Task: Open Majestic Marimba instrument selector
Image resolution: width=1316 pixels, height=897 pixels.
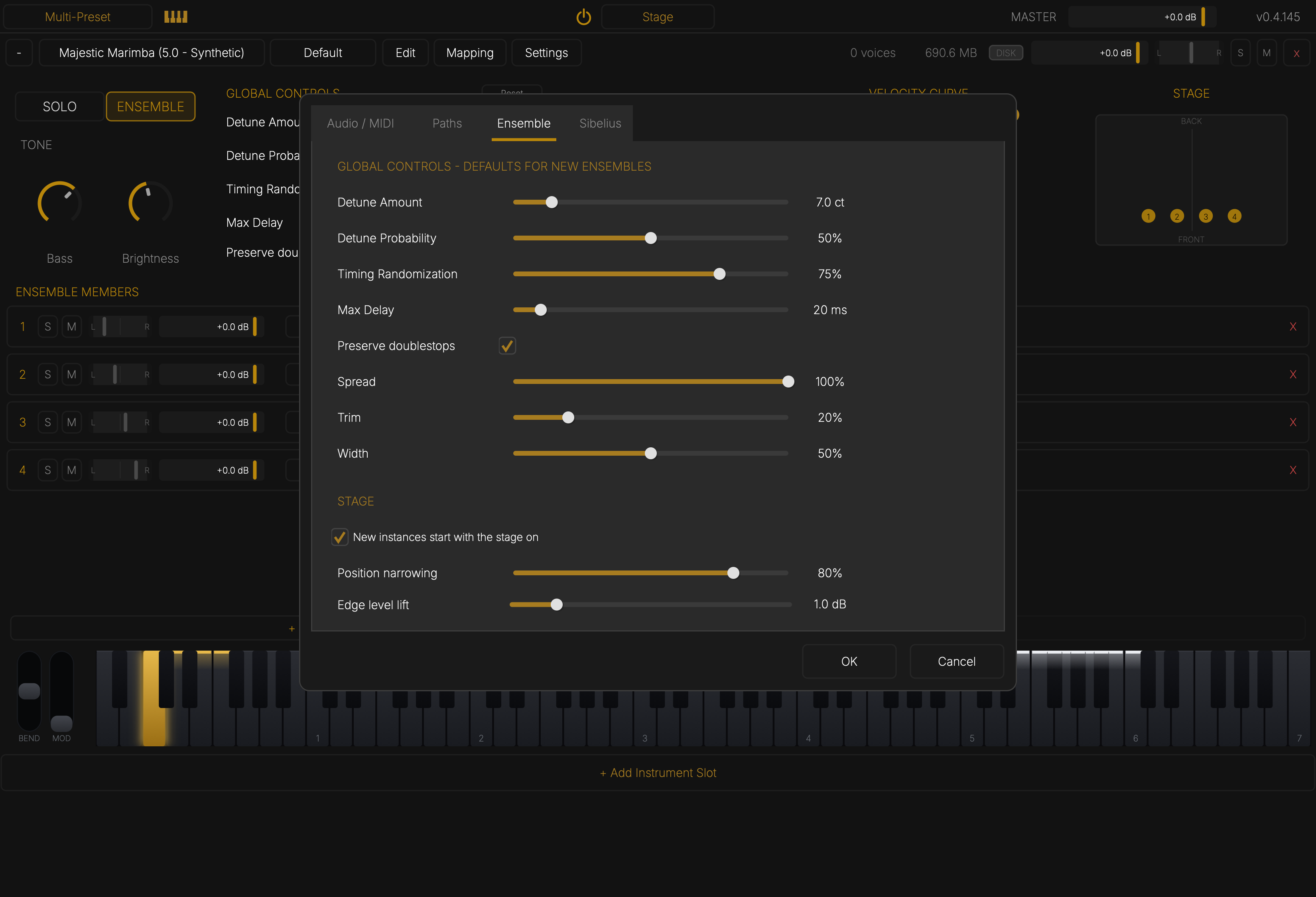Action: (x=152, y=53)
